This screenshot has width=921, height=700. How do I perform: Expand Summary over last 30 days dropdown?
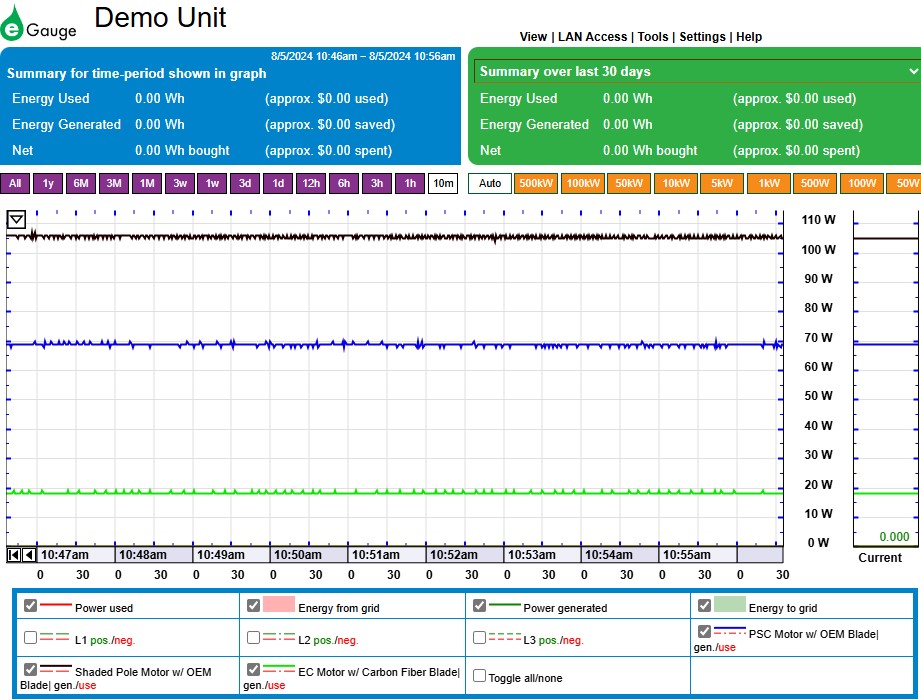coord(697,71)
